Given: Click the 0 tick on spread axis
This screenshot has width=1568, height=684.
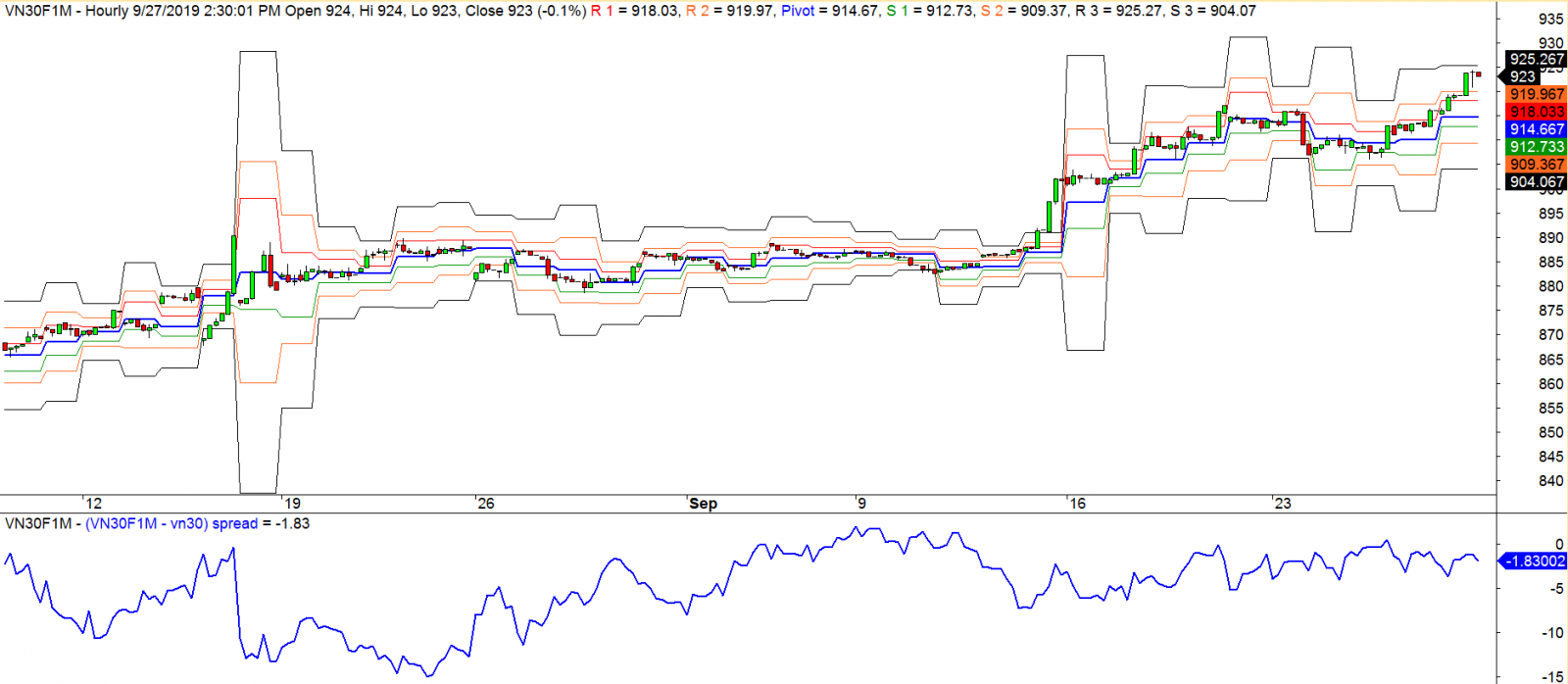Looking at the screenshot, I should click(1559, 544).
